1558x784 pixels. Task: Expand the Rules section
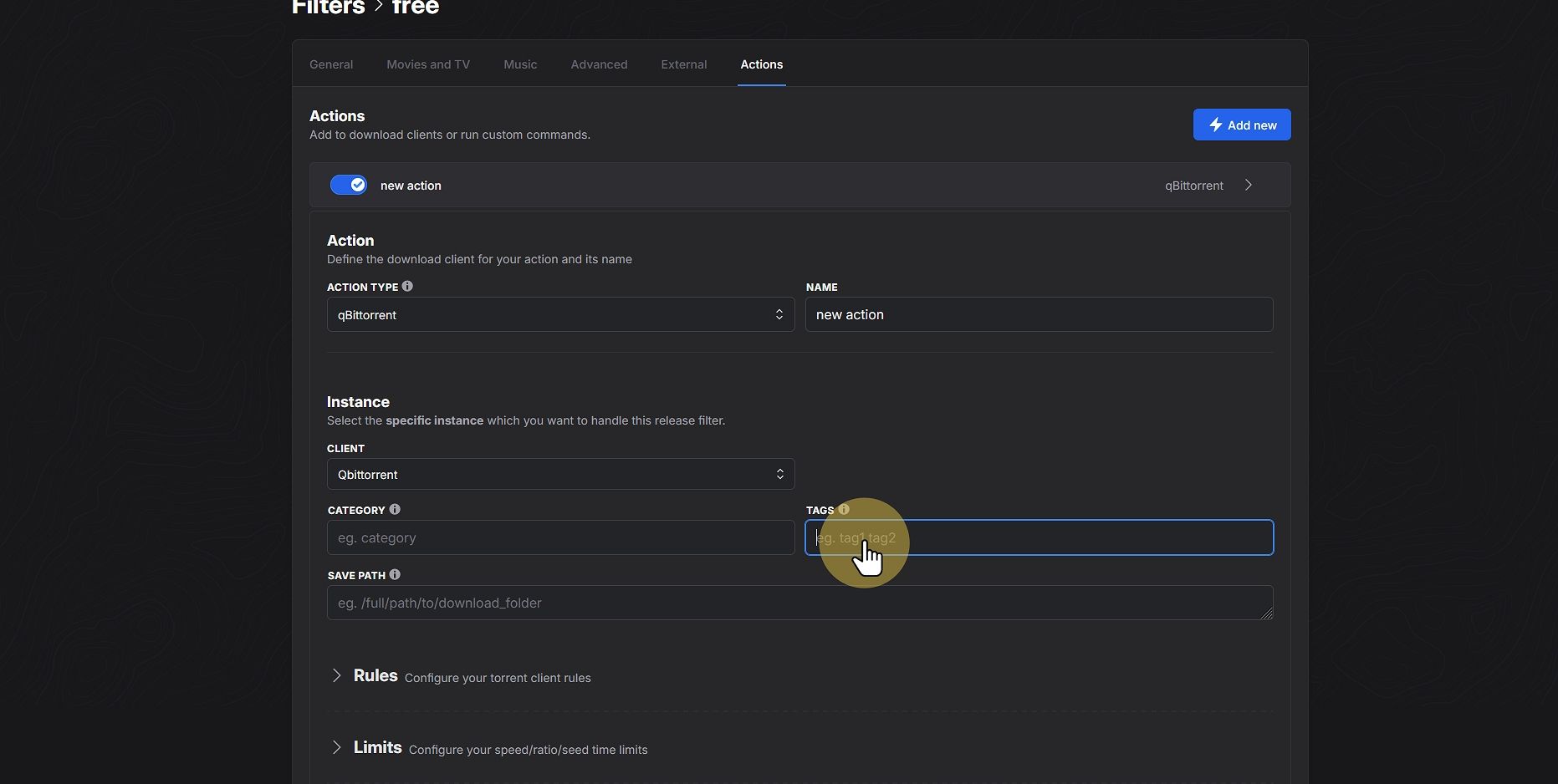point(375,675)
